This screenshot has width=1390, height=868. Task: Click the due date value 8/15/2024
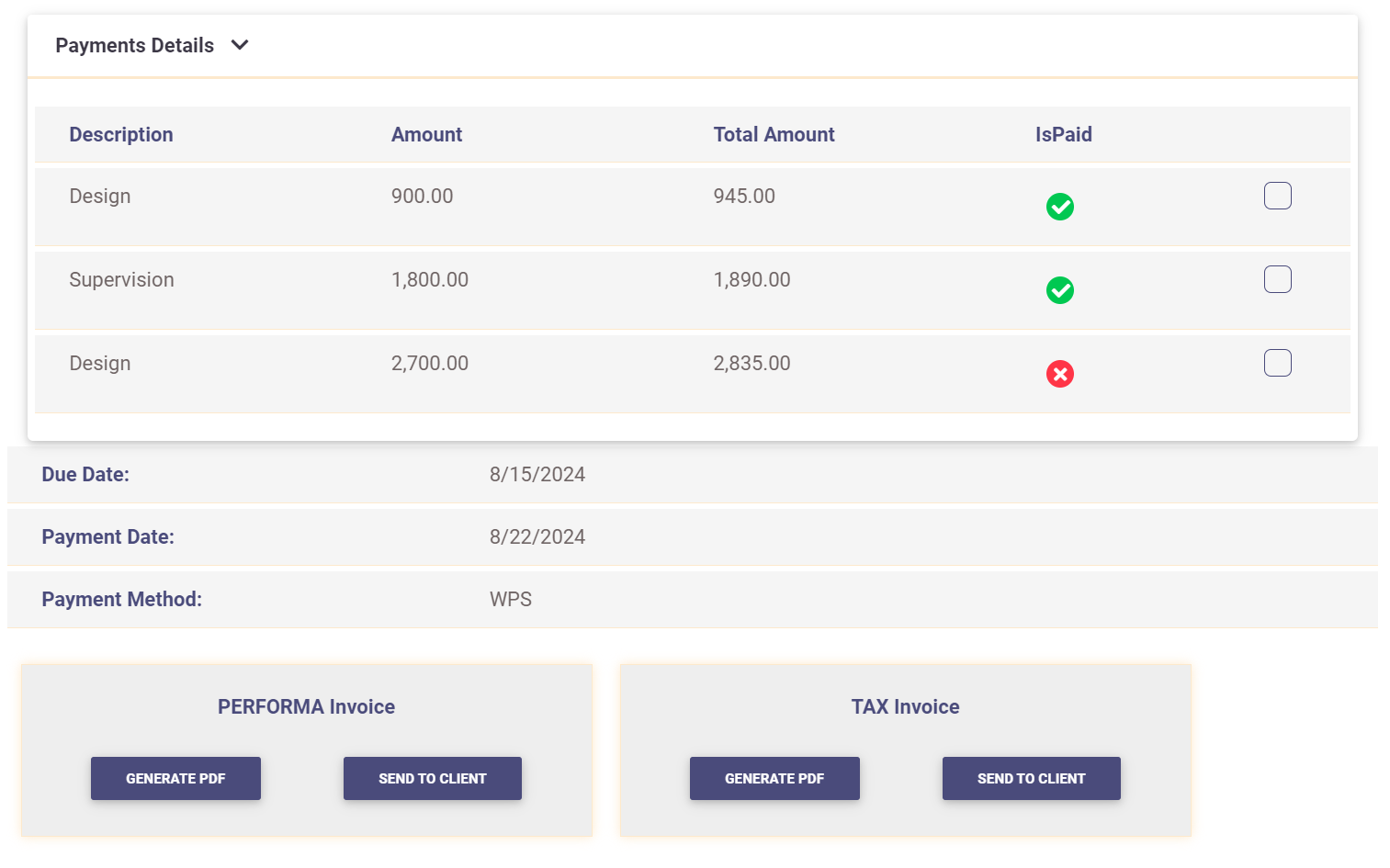(537, 475)
